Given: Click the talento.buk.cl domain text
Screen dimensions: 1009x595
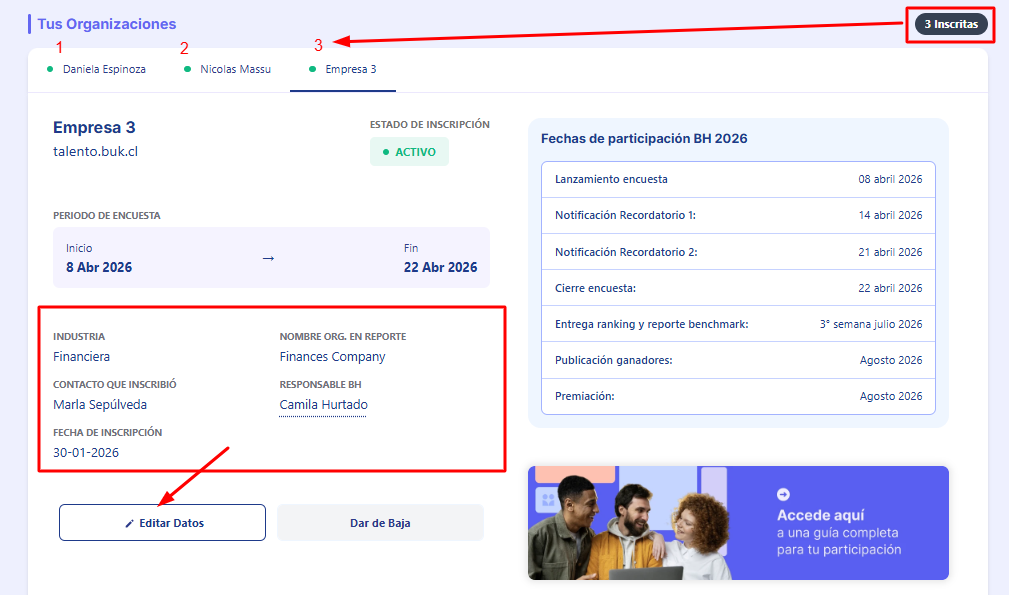Looking at the screenshot, I should point(94,151).
